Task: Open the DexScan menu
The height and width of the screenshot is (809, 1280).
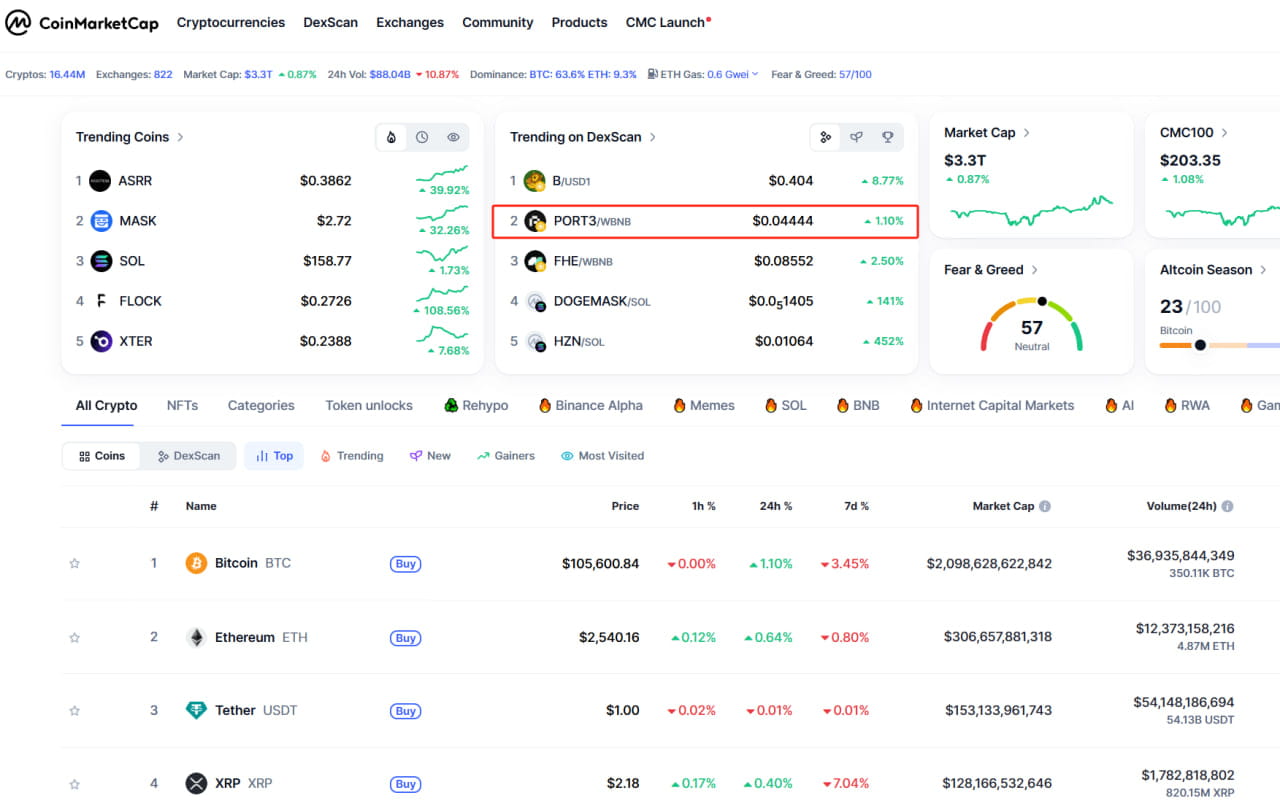Action: pyautogui.click(x=330, y=22)
